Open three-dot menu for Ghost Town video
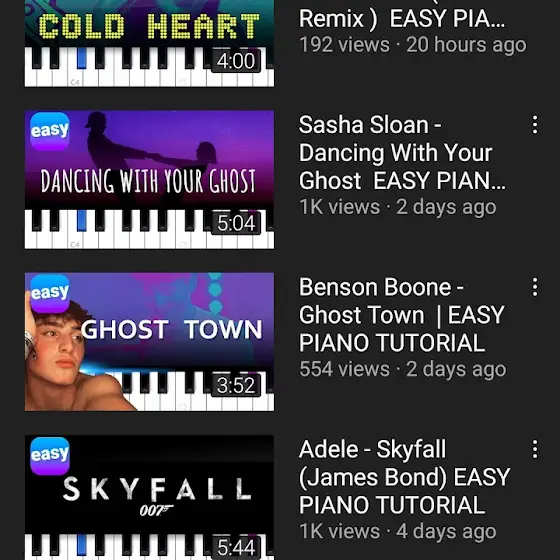 point(535,287)
